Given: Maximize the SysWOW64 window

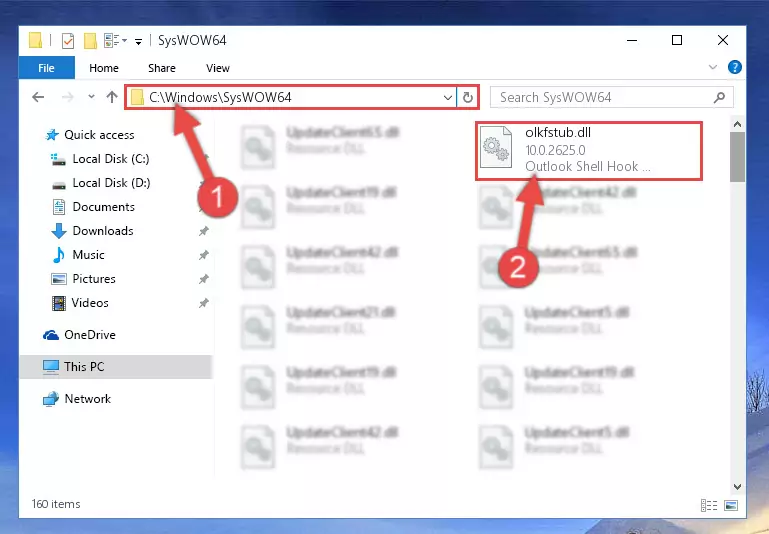Looking at the screenshot, I should (x=677, y=40).
